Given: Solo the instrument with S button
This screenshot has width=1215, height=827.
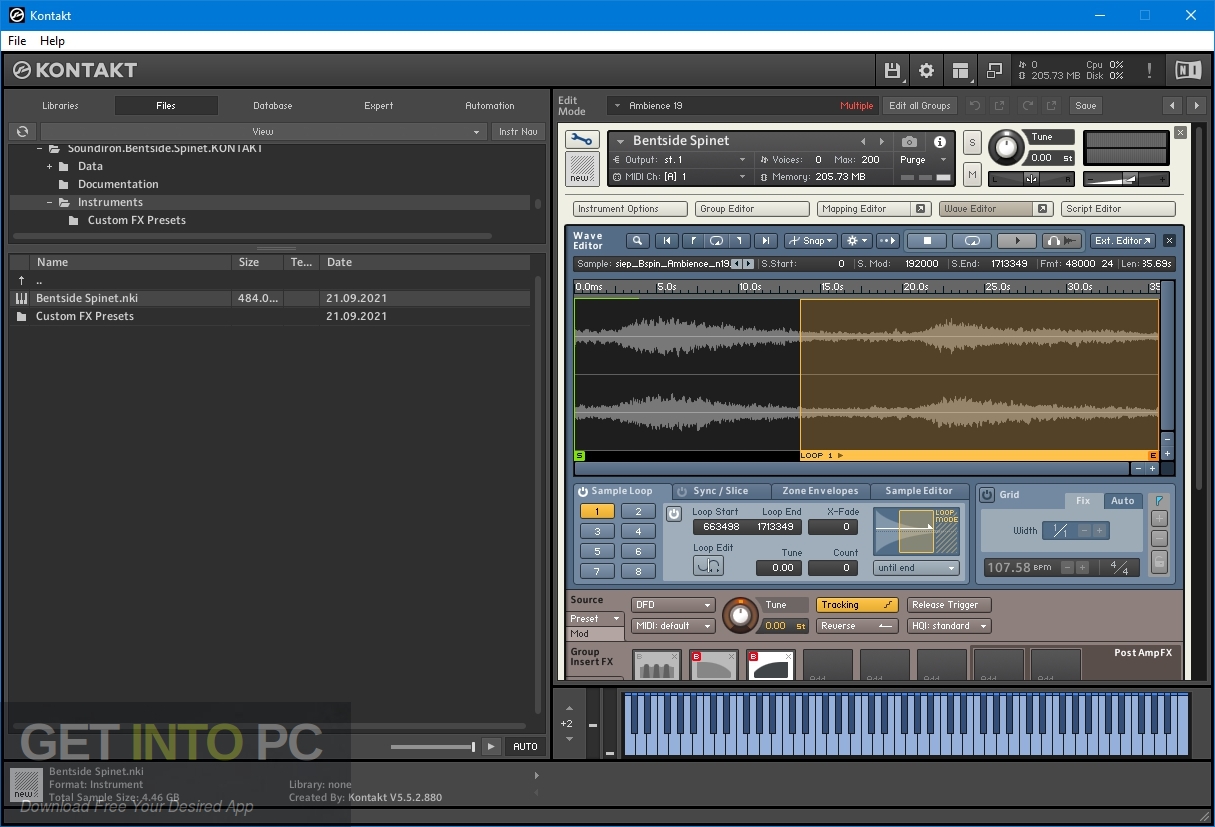Looking at the screenshot, I should (972, 143).
